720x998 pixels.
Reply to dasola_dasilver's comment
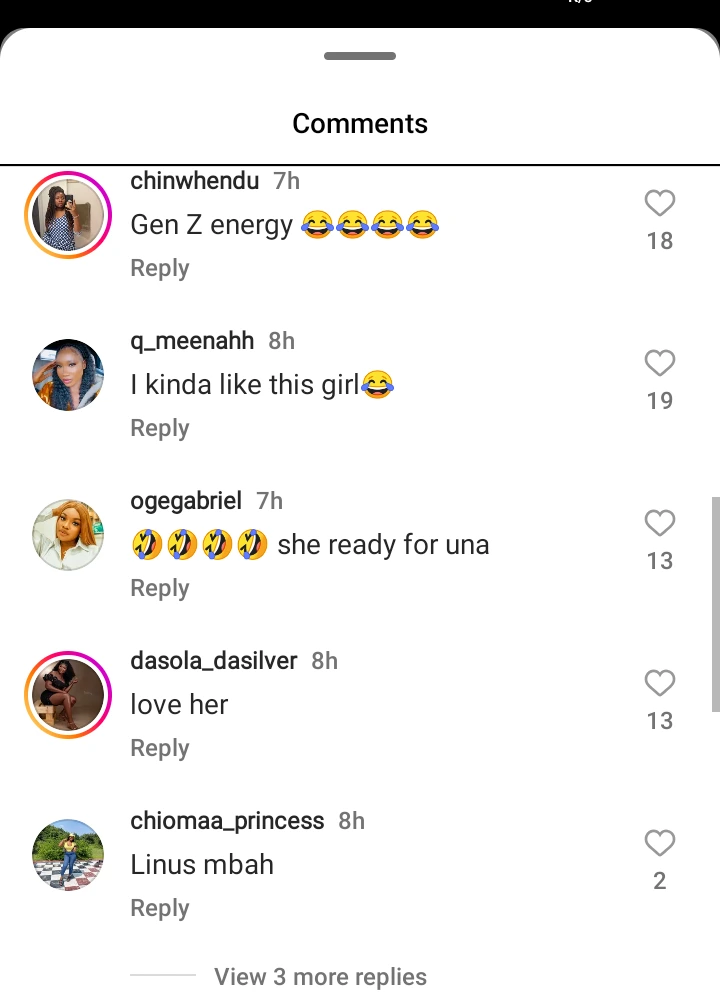pos(160,748)
